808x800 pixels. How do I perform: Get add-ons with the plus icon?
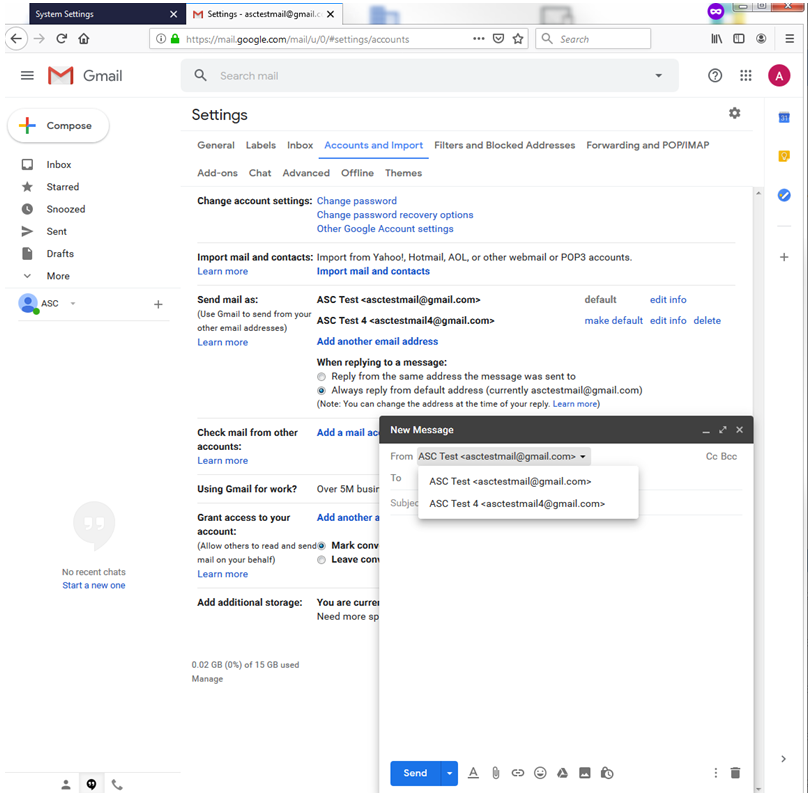(784, 257)
